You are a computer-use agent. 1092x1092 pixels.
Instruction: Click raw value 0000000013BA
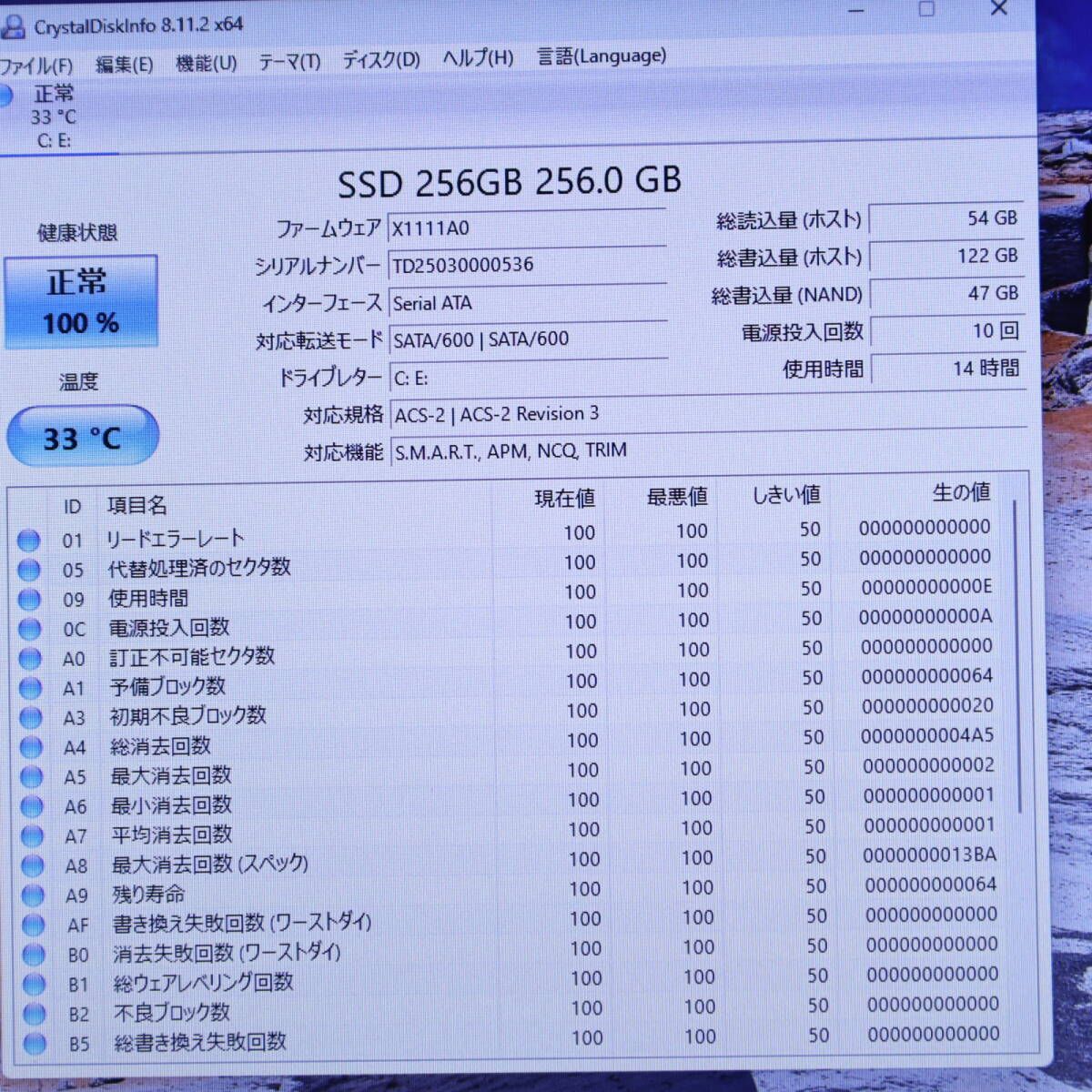(929, 854)
